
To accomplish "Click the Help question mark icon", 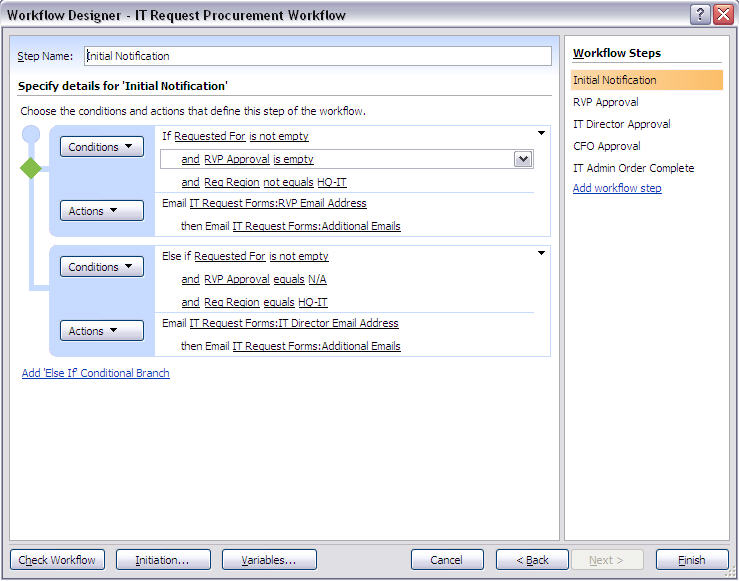I will tap(700, 15).
